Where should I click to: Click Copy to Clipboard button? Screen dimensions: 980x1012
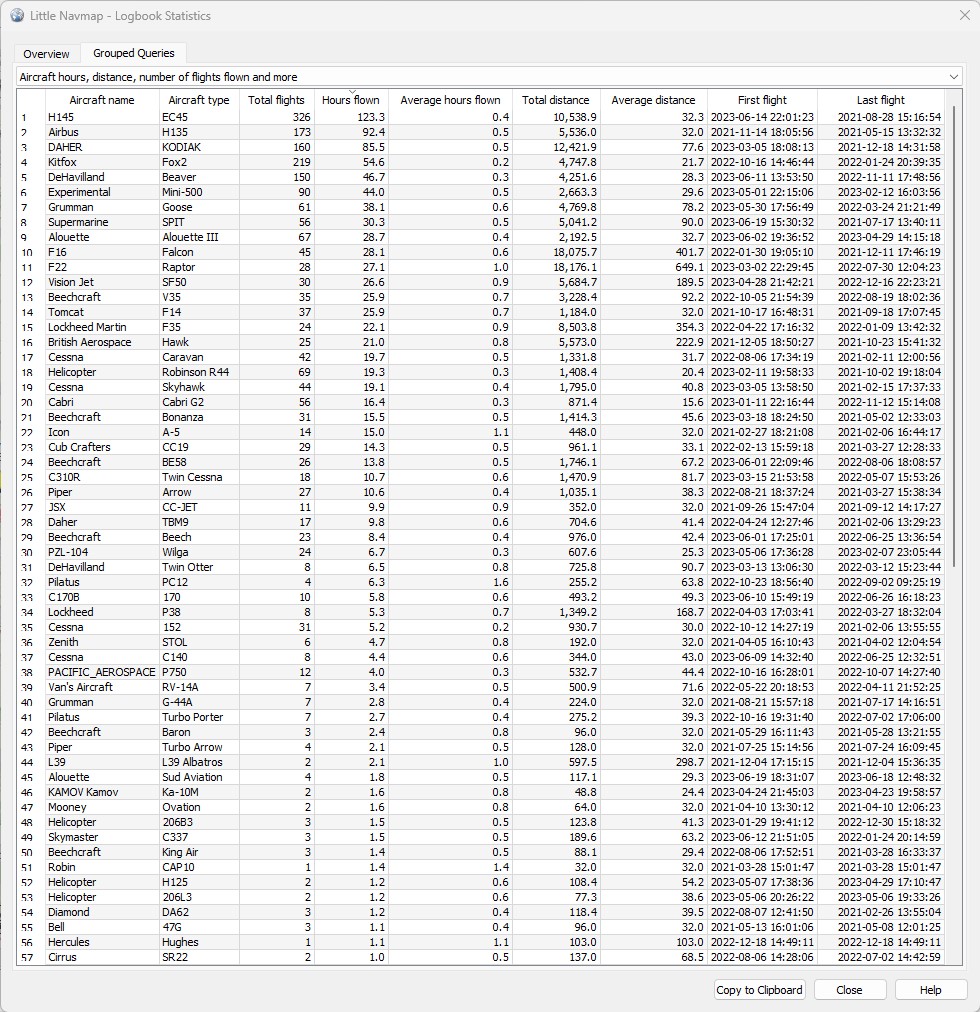point(759,990)
